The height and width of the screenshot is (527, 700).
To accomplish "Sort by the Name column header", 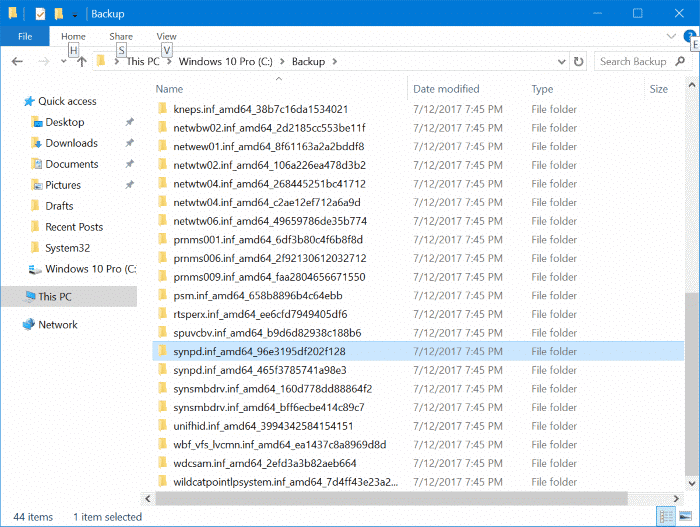I will [169, 89].
